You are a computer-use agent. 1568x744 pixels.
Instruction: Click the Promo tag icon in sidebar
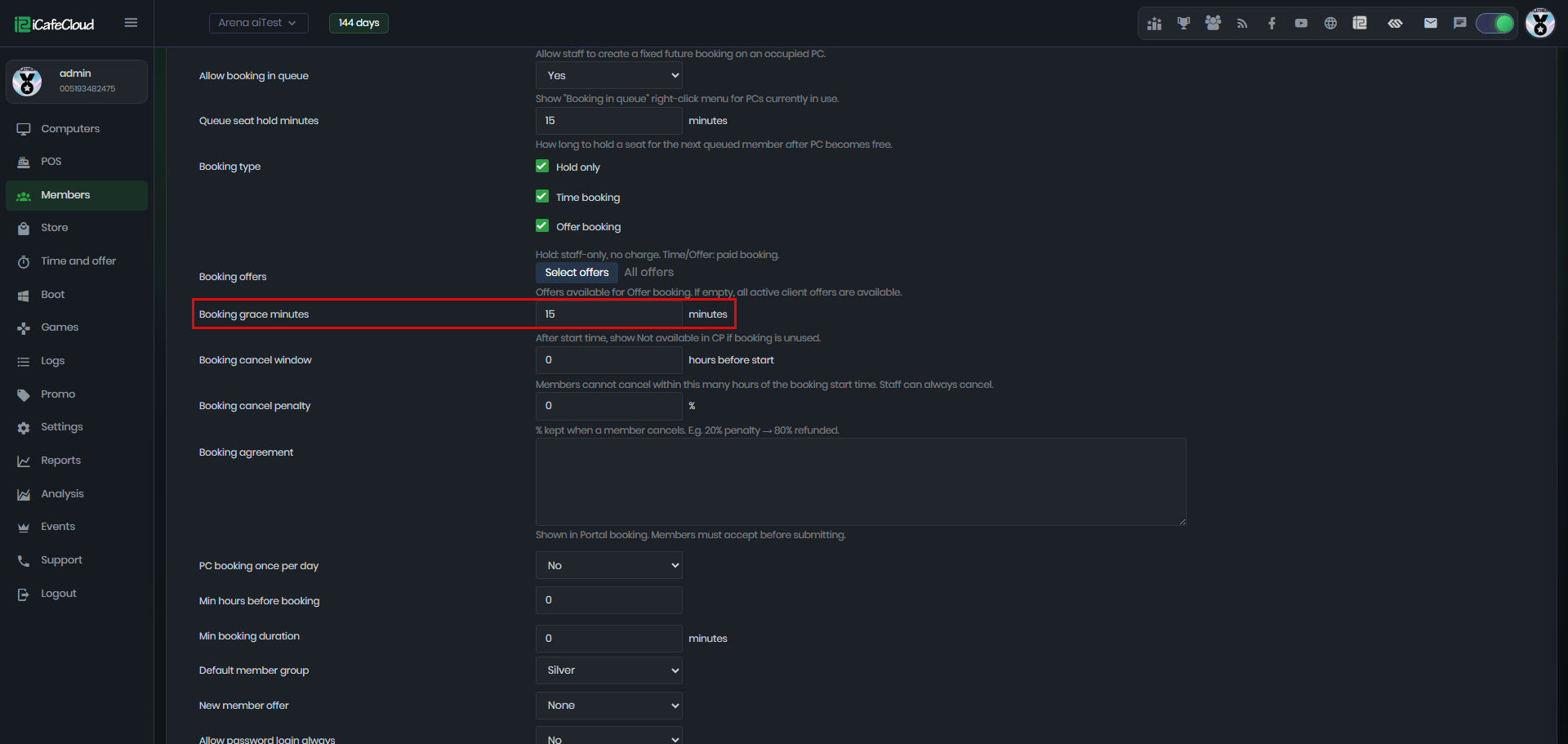point(24,394)
